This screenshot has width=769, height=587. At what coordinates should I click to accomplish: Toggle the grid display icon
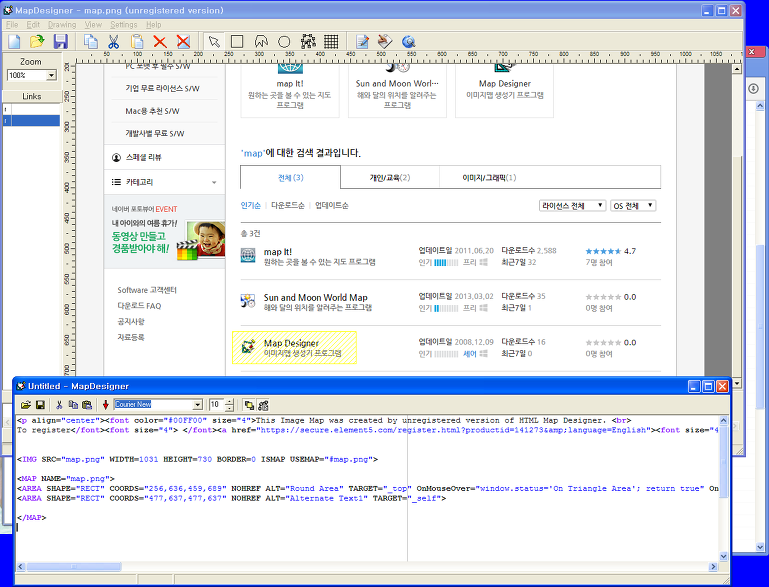tap(331, 42)
